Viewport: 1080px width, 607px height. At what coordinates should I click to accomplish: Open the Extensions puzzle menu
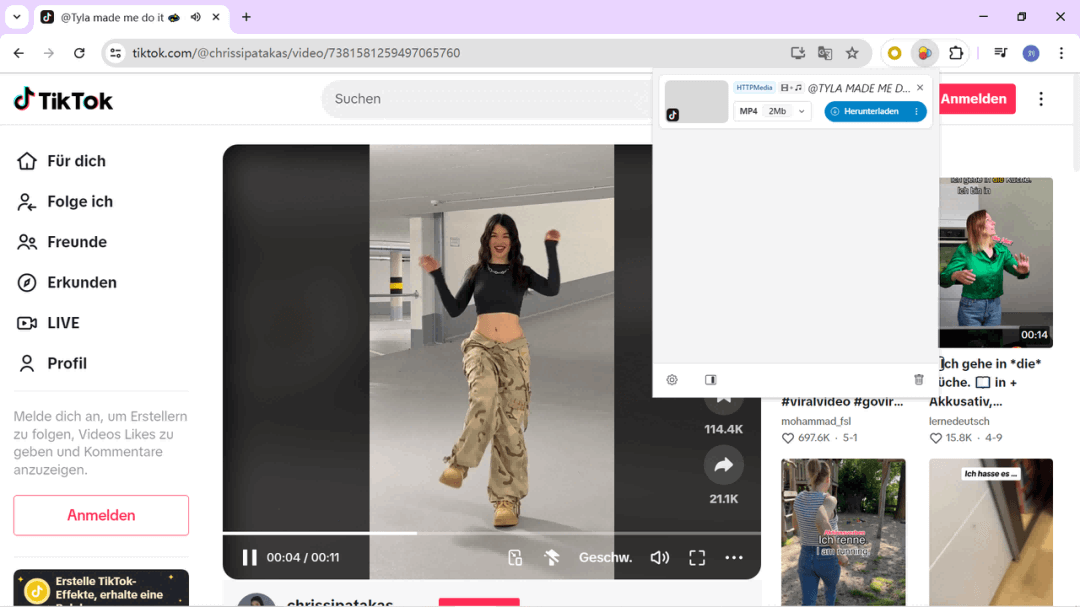956,53
